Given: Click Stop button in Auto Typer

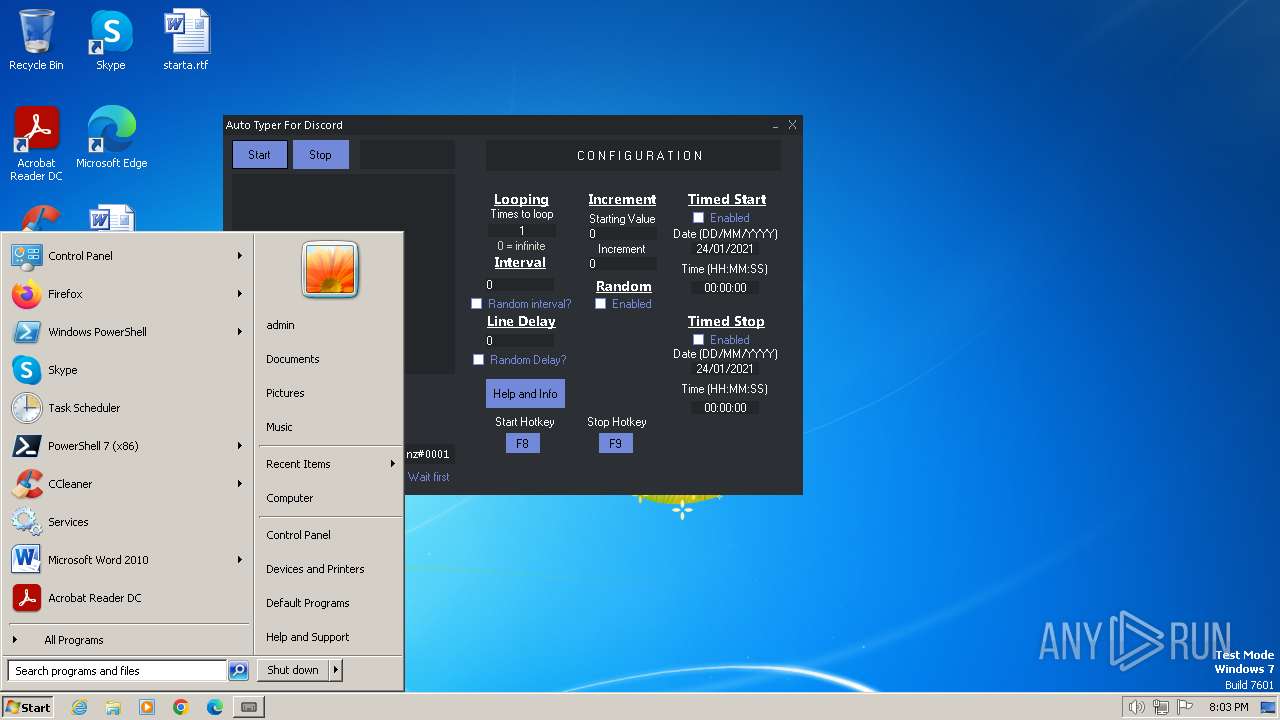Looking at the screenshot, I should pos(320,155).
